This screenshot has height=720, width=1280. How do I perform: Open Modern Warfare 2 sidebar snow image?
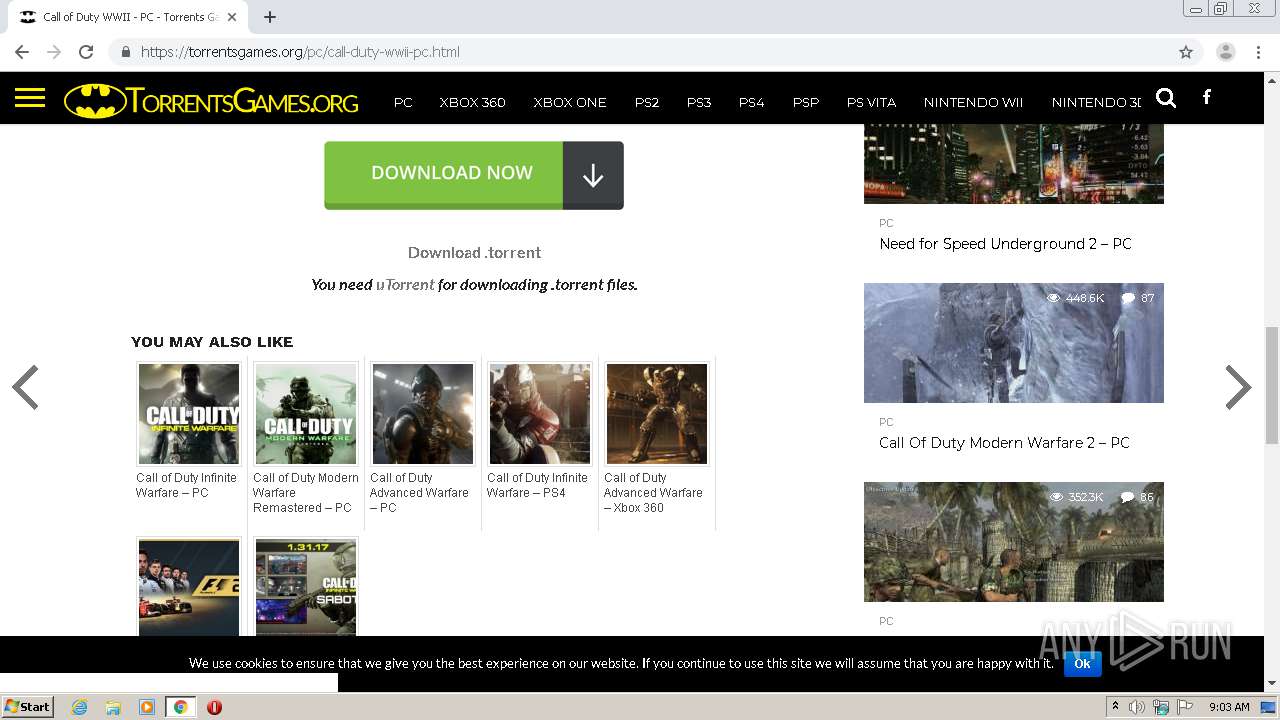pyautogui.click(x=1014, y=343)
